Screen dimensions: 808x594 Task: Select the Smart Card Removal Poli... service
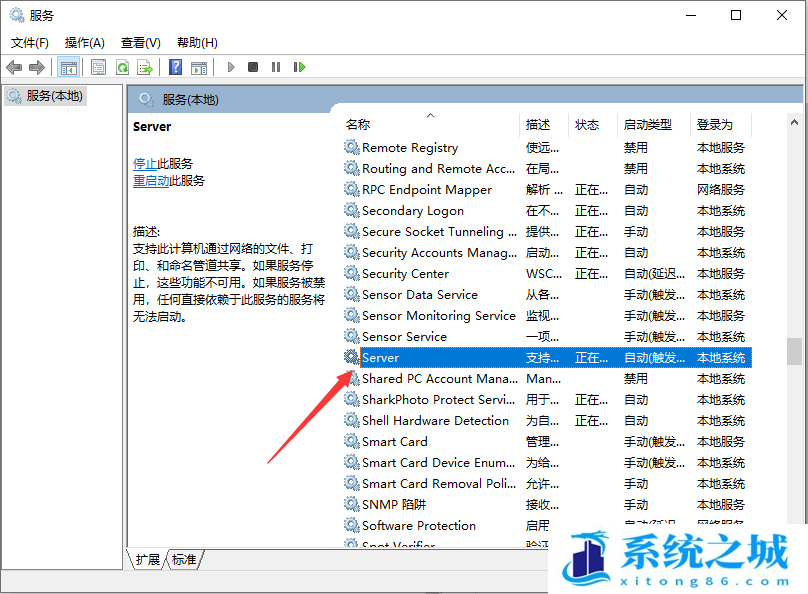click(x=439, y=483)
